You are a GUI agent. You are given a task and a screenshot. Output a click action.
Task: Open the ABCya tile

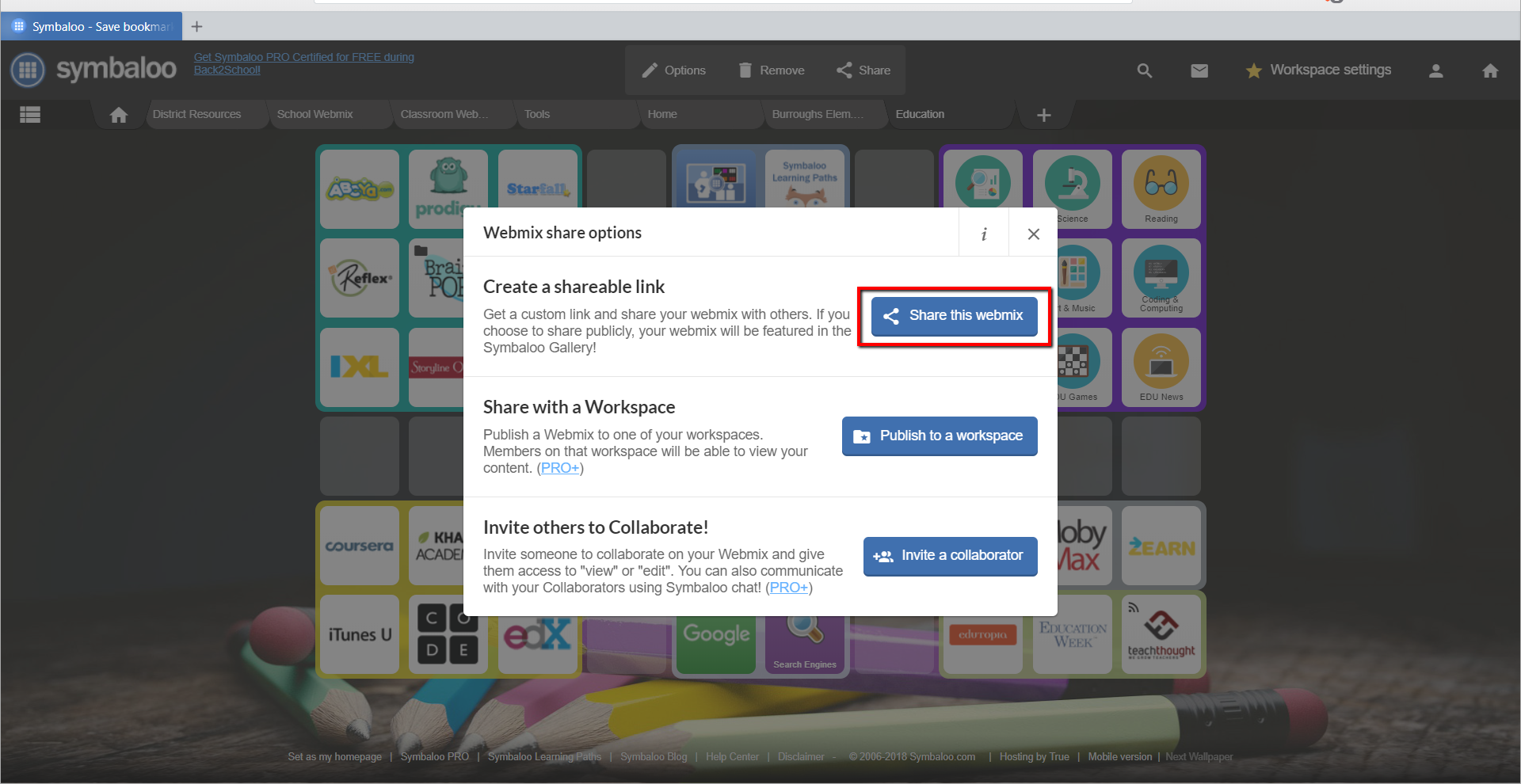click(x=360, y=189)
